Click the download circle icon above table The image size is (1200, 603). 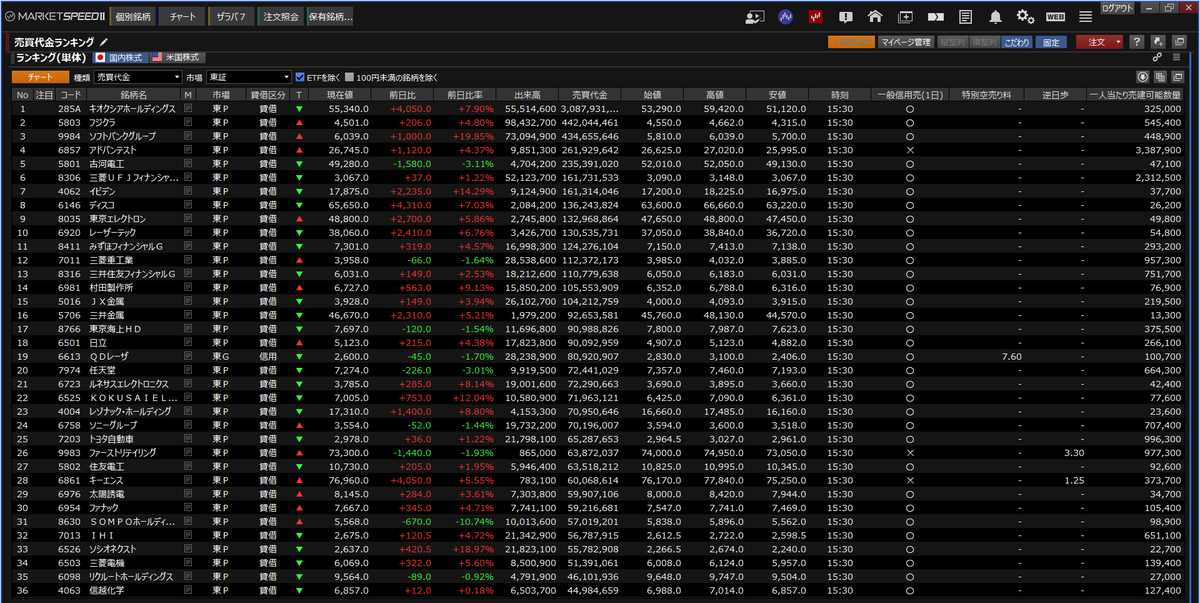pos(1144,77)
